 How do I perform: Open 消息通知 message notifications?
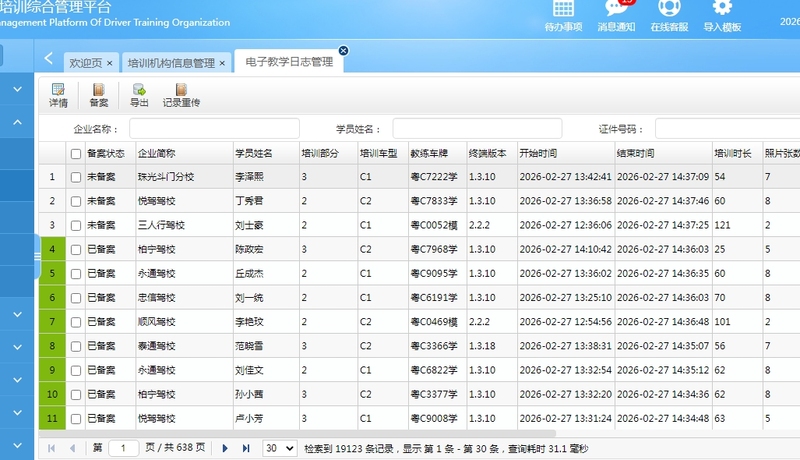pyautogui.click(x=616, y=10)
